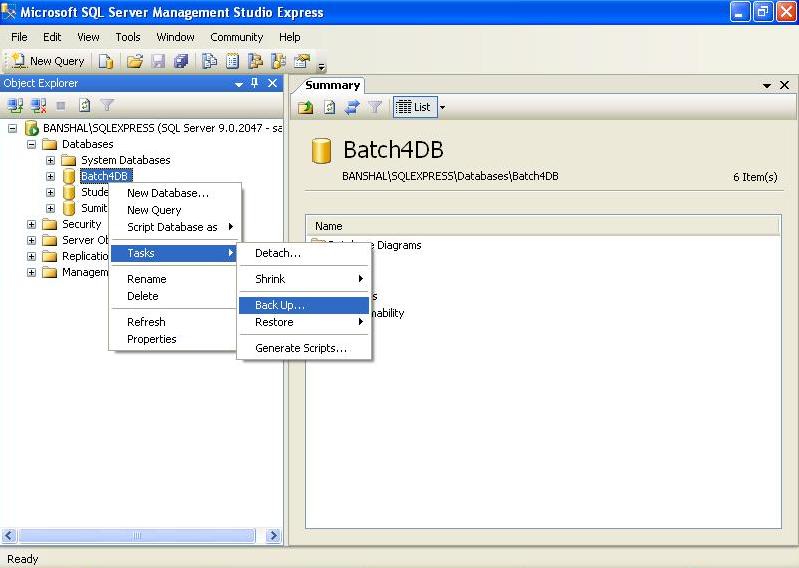Click the New Query toolbar button
Screen dimensions: 799x568
click(47, 61)
